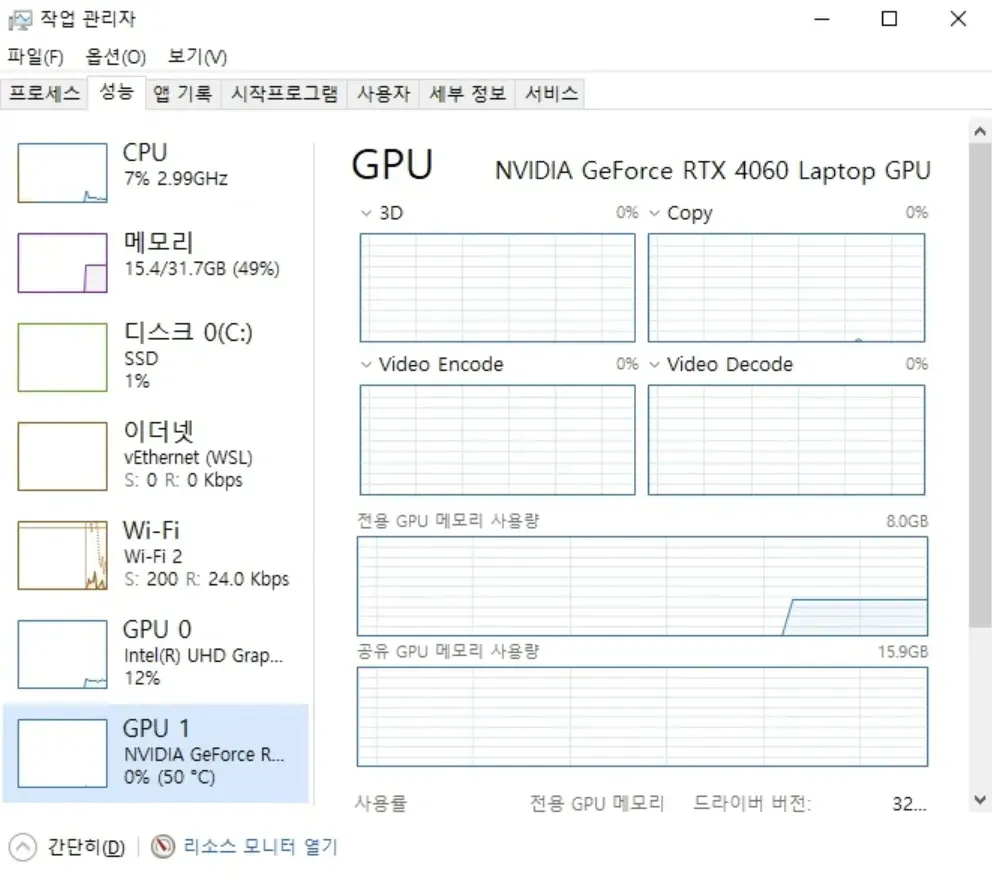Click the 3D engine usage graph
The height and width of the screenshot is (882, 992).
click(497, 288)
